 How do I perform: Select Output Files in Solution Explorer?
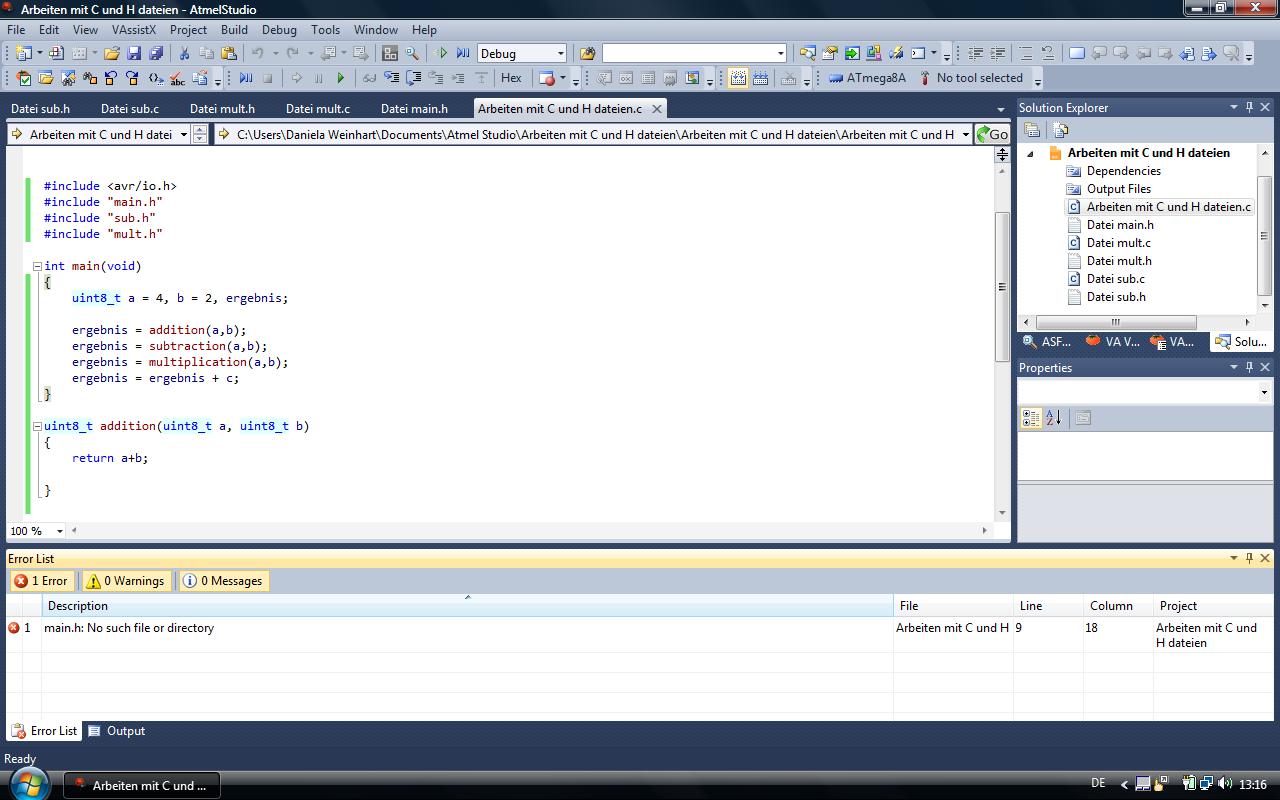tap(1118, 189)
